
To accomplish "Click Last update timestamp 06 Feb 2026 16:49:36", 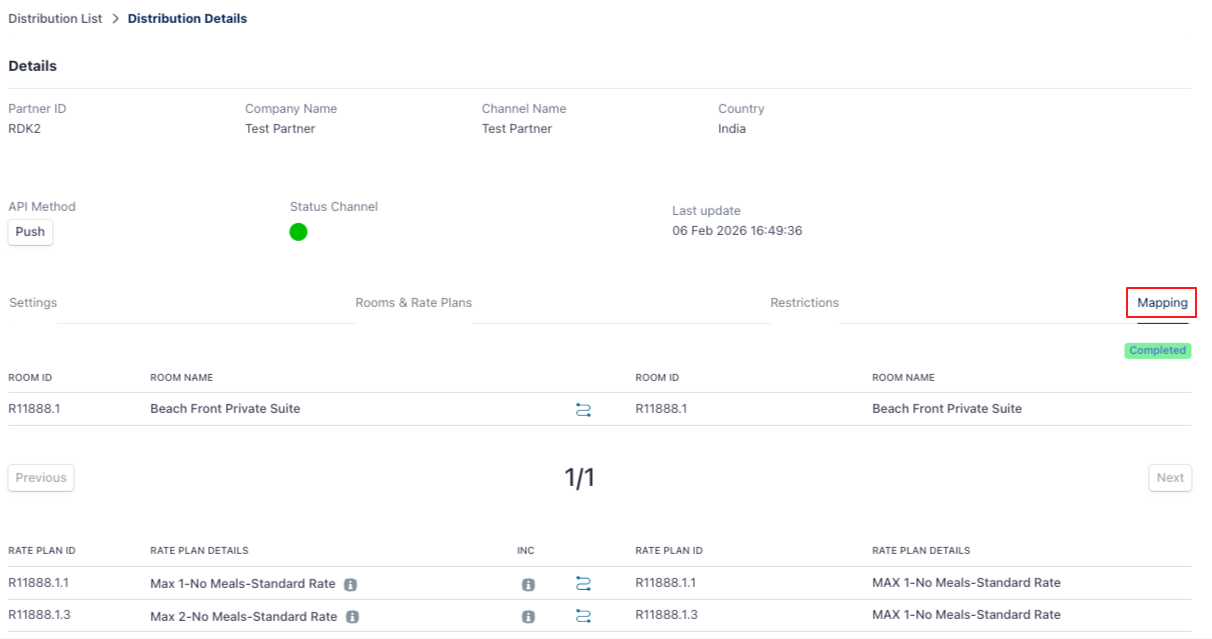I will pos(737,231).
